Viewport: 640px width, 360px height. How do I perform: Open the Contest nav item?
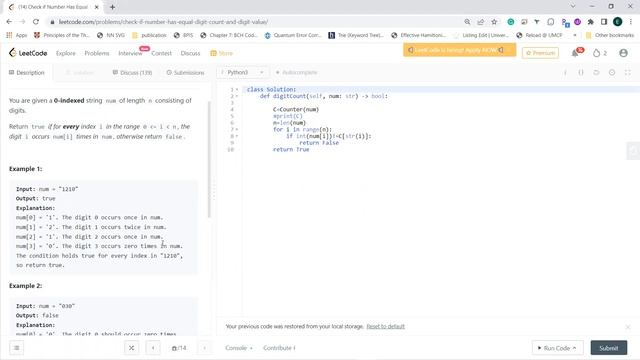(x=162, y=53)
